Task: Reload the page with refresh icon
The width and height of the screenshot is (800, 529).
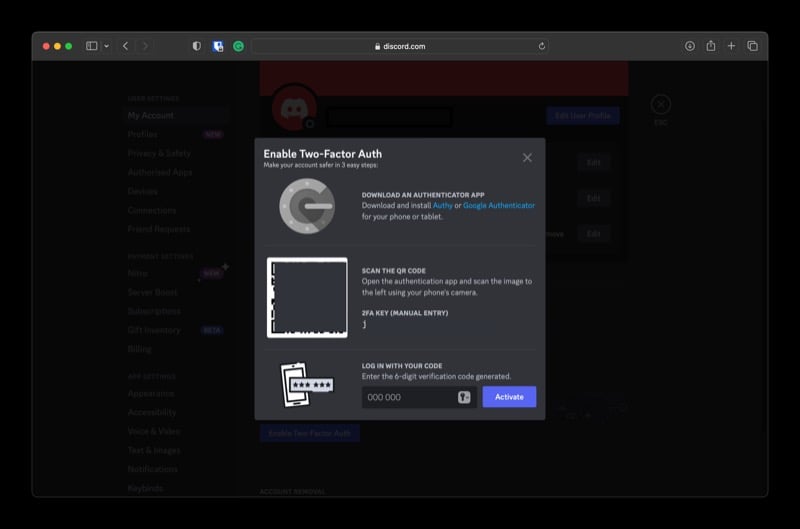Action: [x=541, y=46]
